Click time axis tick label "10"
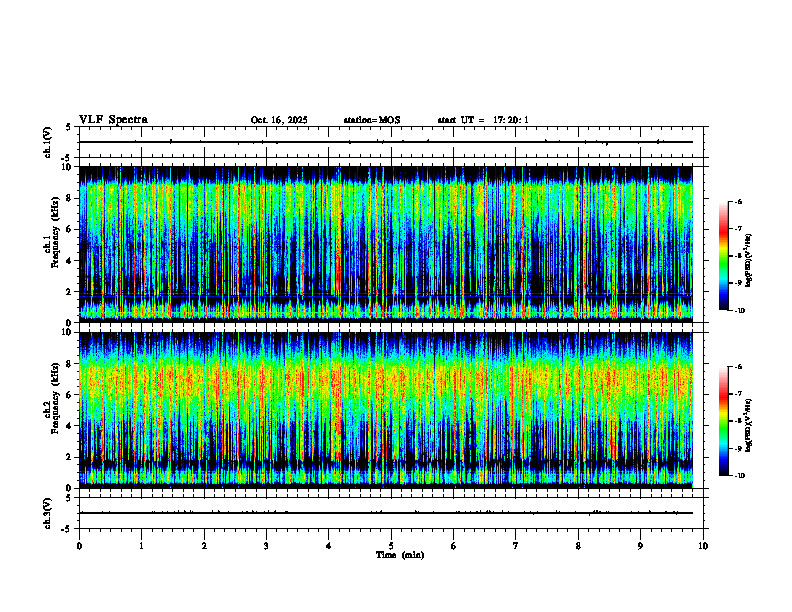 click(703, 546)
